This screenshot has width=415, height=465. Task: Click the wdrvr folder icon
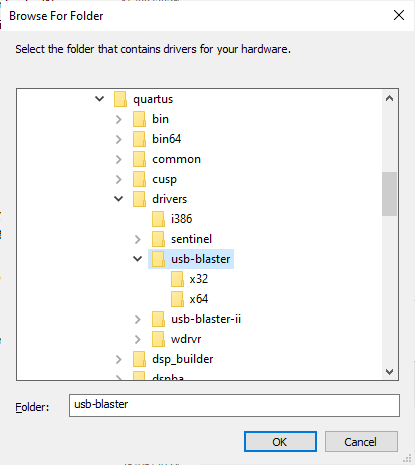click(x=158, y=339)
